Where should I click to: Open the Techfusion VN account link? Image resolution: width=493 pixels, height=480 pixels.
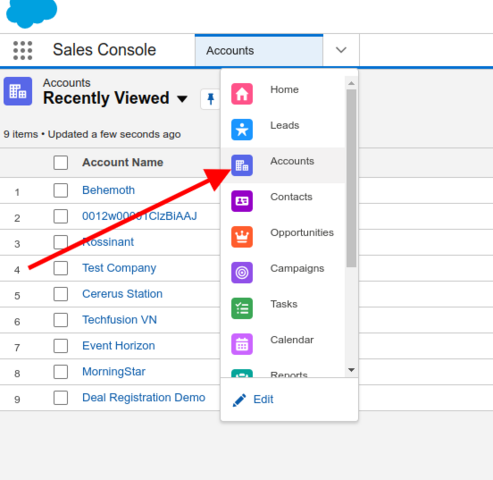(120, 320)
